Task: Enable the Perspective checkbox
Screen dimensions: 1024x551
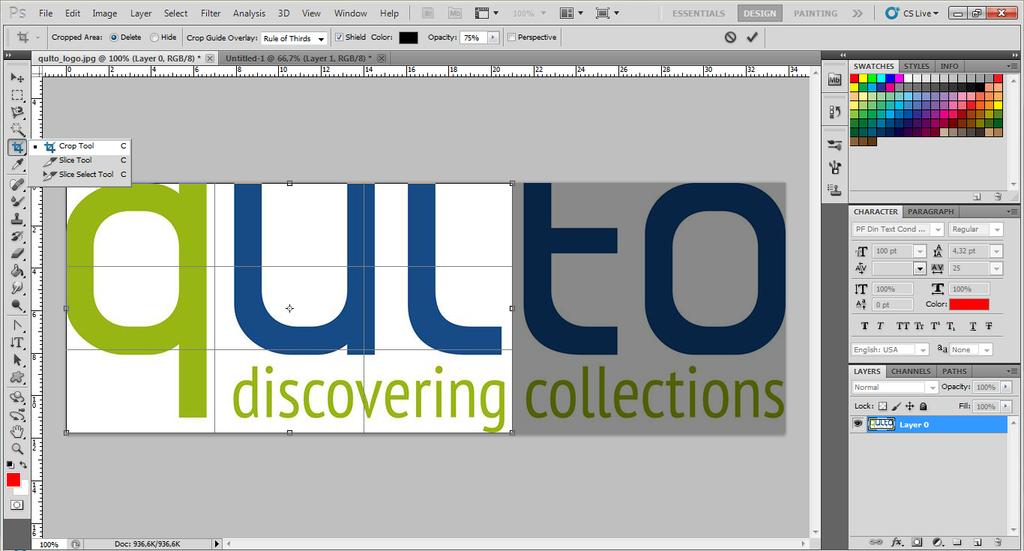Action: tap(511, 37)
